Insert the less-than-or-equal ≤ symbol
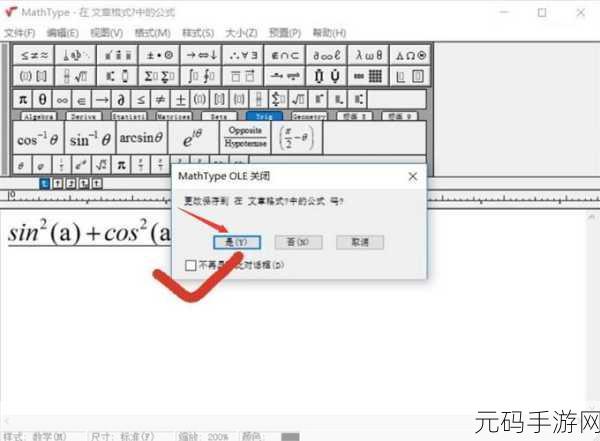Viewport: 600px width, 441px height. [x=140, y=100]
